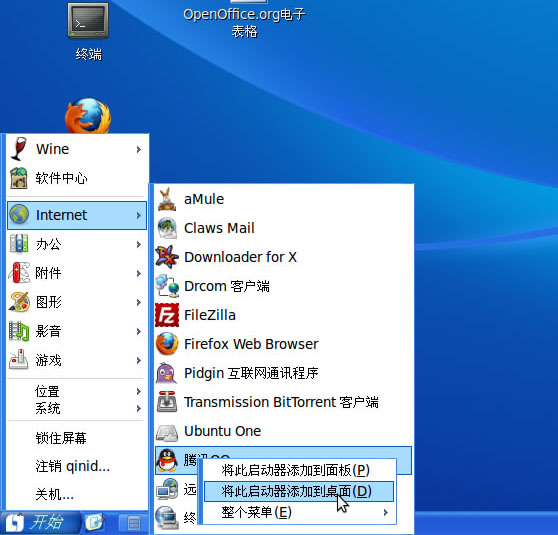Select 关机... shutdown entry
The height and width of the screenshot is (535, 558).
(x=54, y=494)
